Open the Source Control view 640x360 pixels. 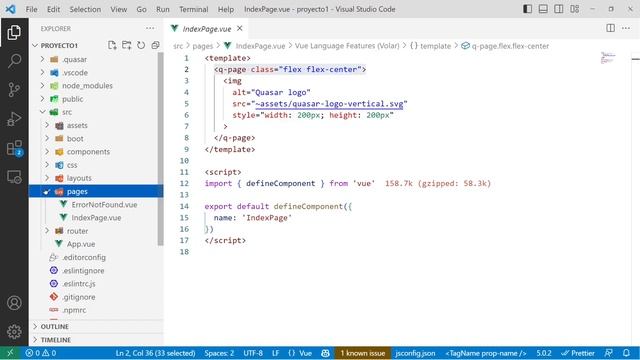pyautogui.click(x=14, y=90)
